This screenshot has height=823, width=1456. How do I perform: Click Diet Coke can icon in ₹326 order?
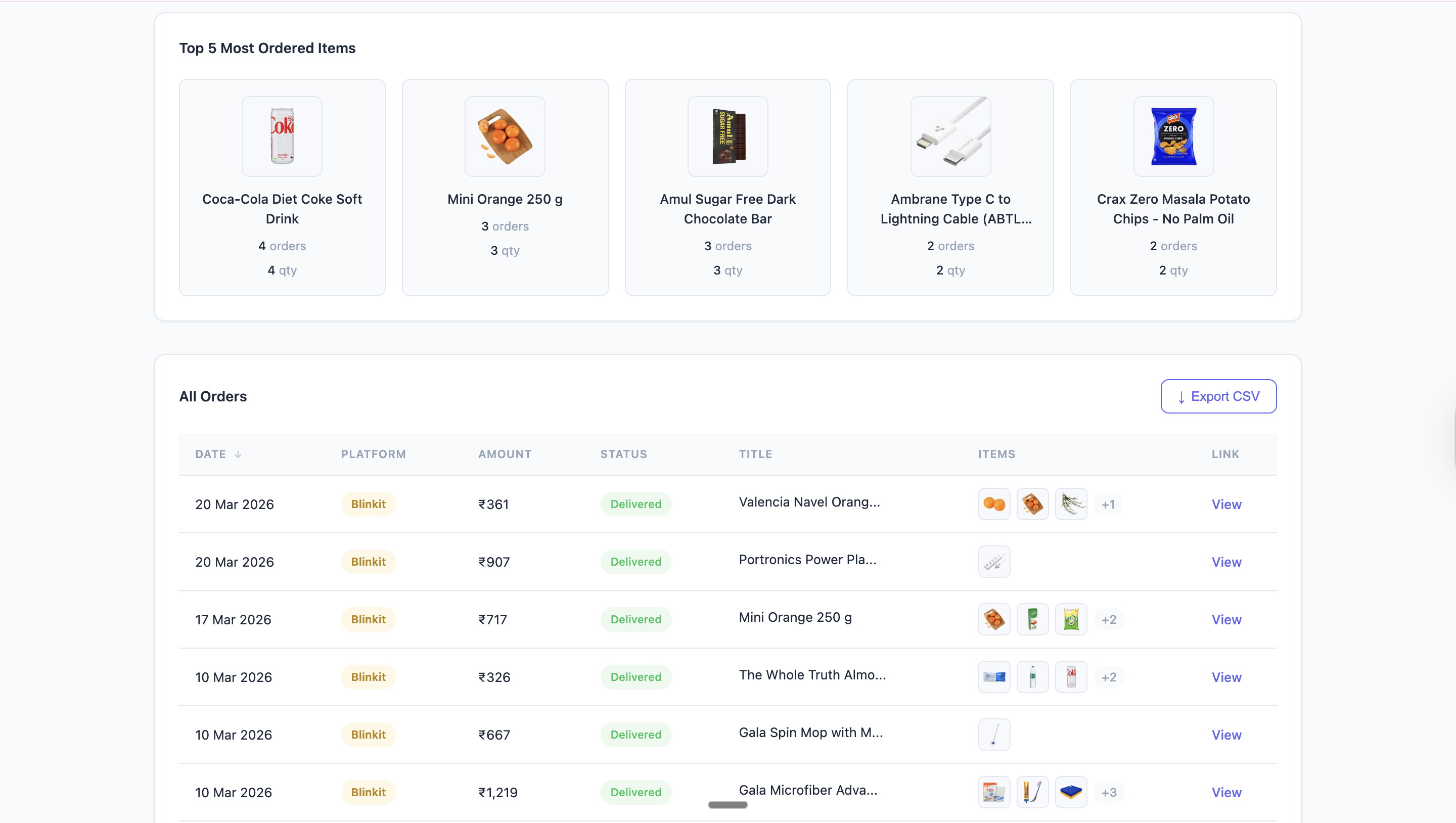1071,677
